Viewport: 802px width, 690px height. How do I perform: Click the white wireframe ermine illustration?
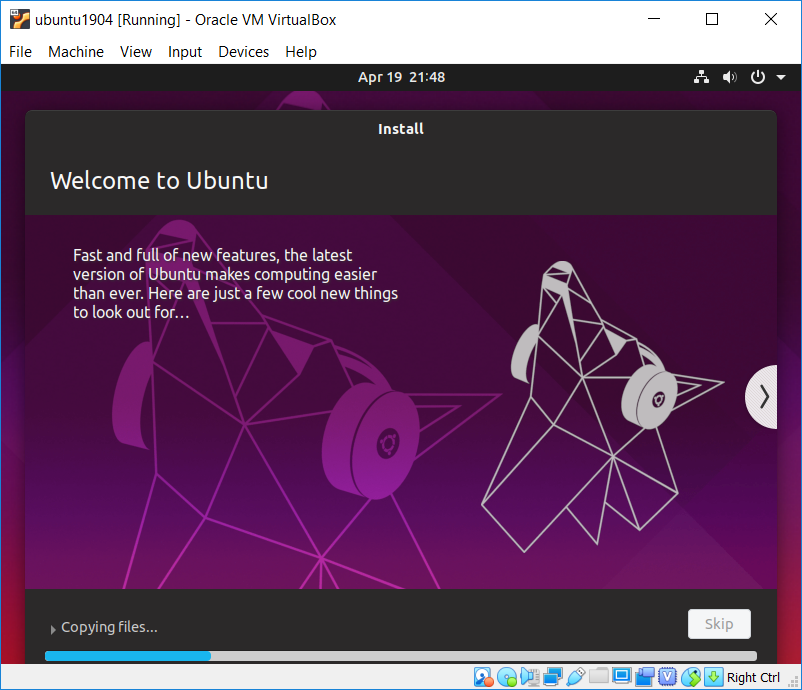(603, 407)
